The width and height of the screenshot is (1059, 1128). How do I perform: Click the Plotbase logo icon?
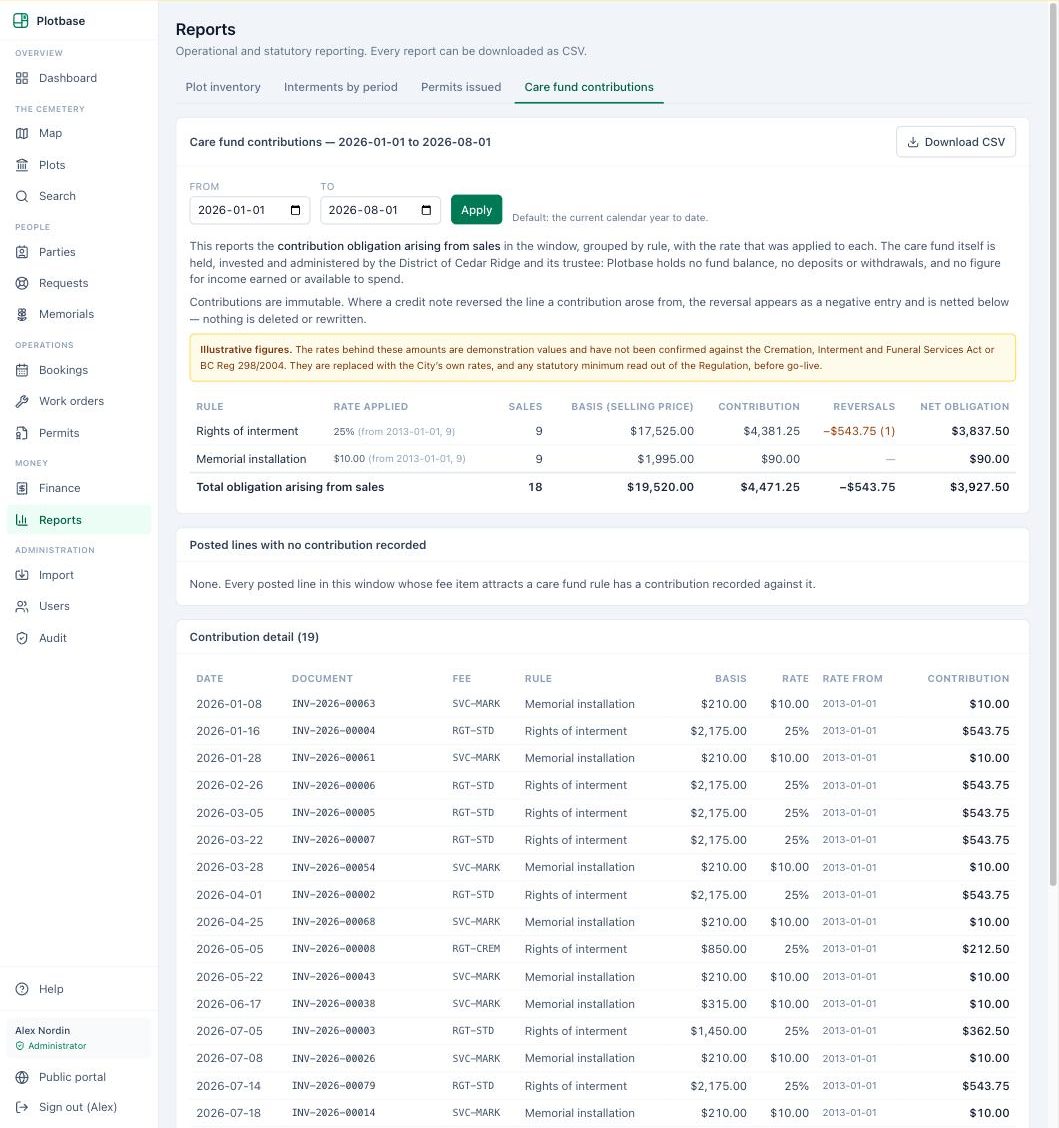point(21,21)
